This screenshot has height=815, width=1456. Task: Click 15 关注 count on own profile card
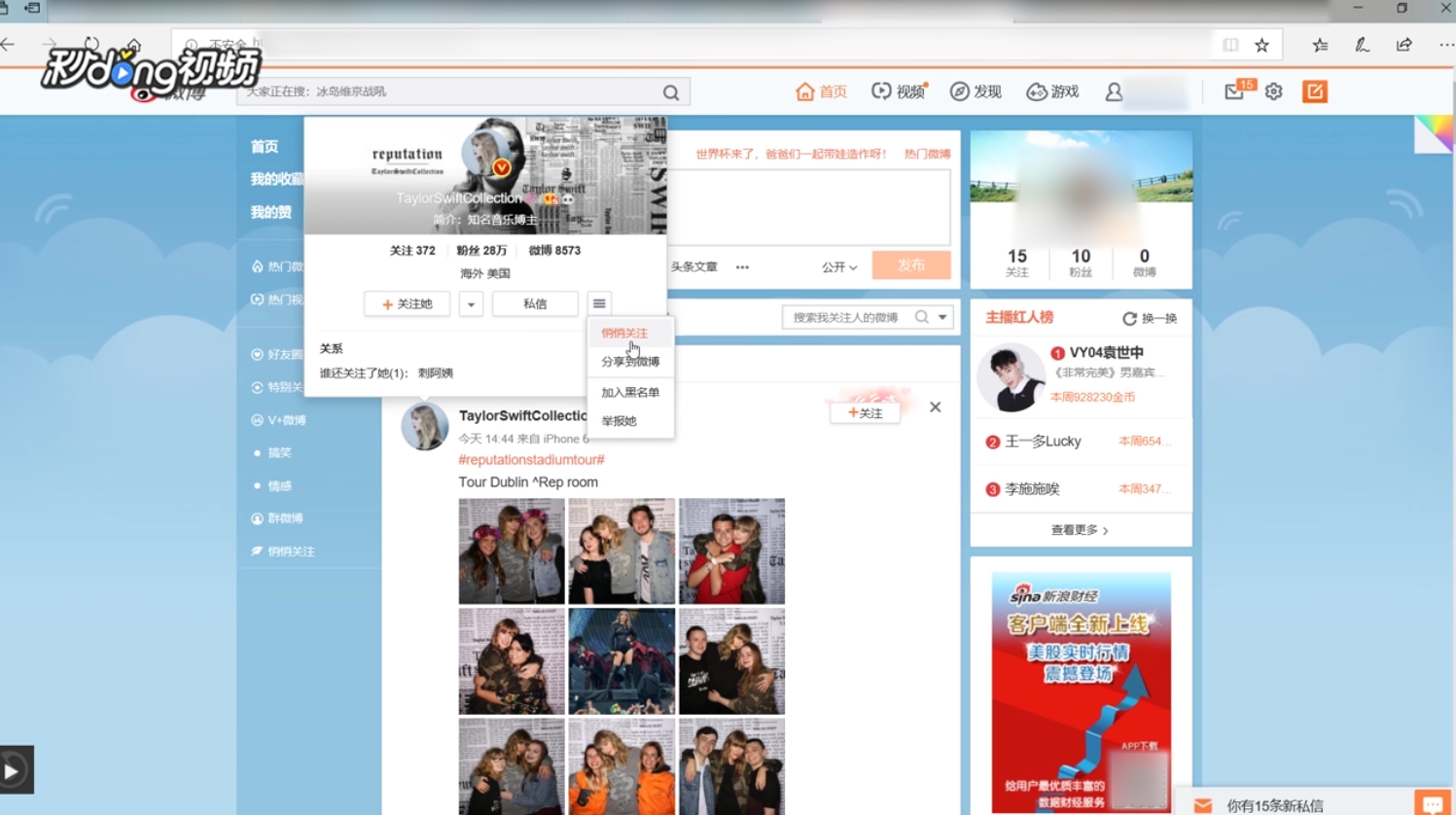pos(1017,263)
